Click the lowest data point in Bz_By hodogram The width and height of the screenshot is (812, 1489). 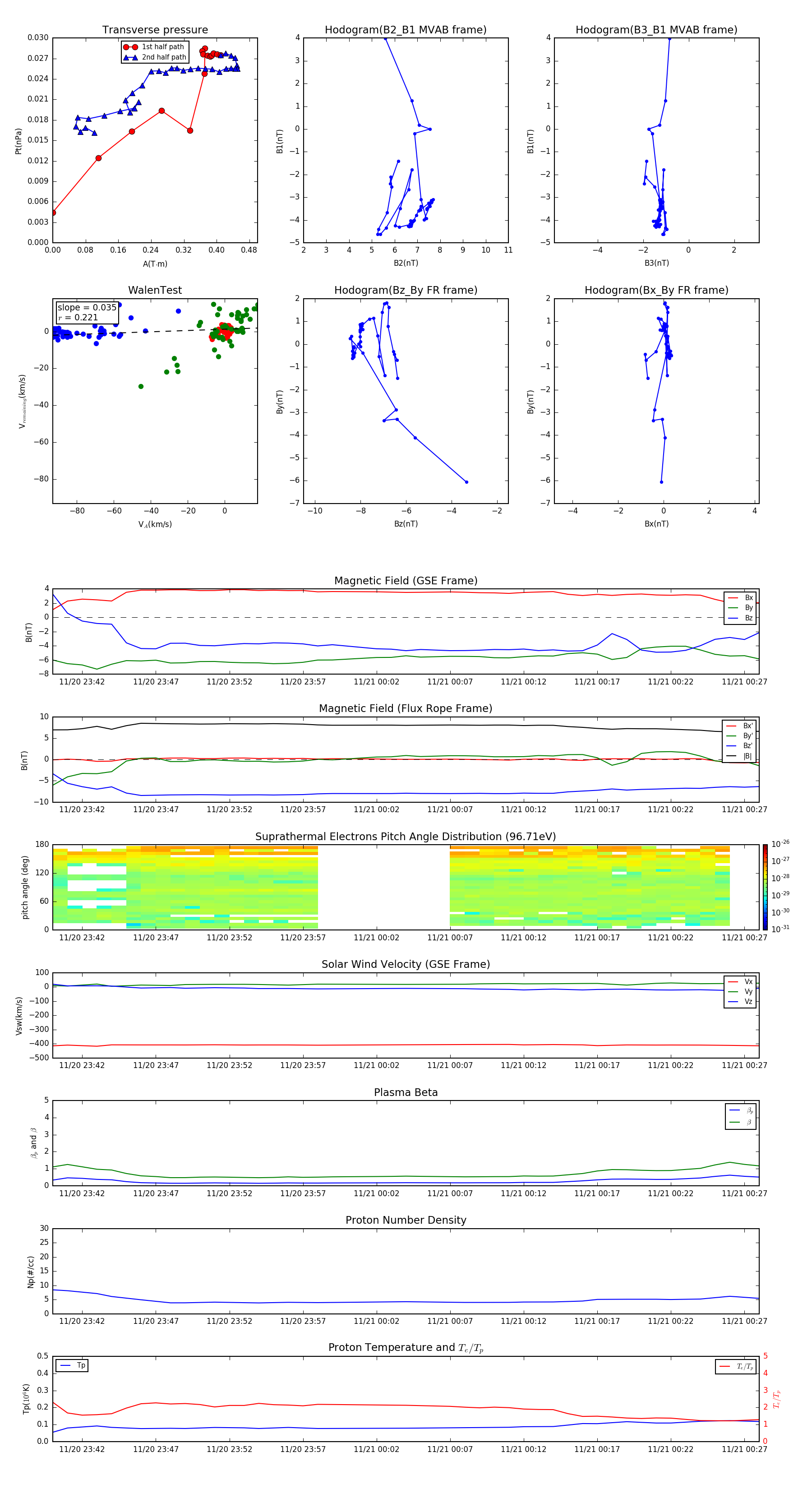point(466,481)
